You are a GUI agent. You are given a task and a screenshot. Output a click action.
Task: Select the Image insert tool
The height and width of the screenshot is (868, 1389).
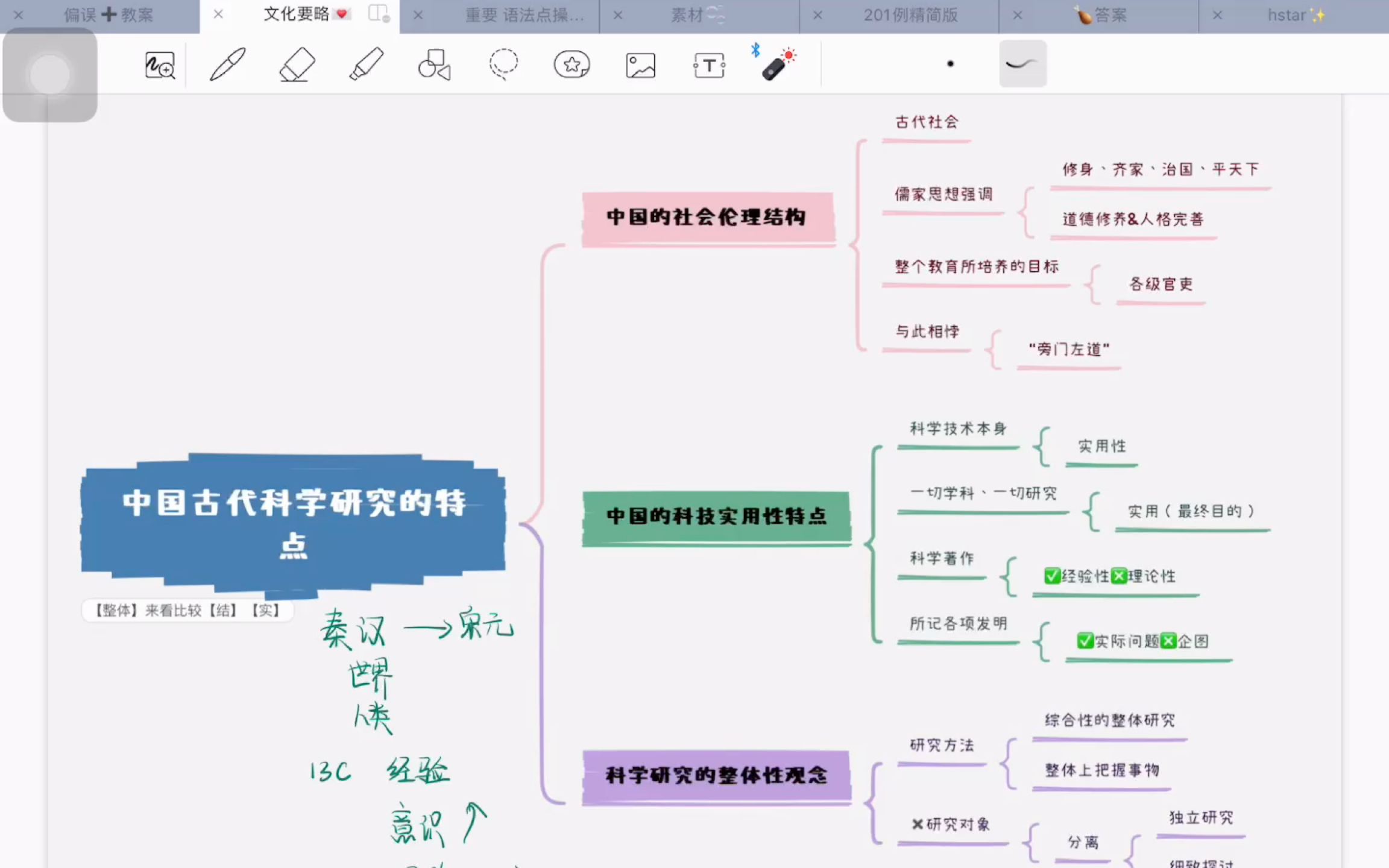[640, 65]
